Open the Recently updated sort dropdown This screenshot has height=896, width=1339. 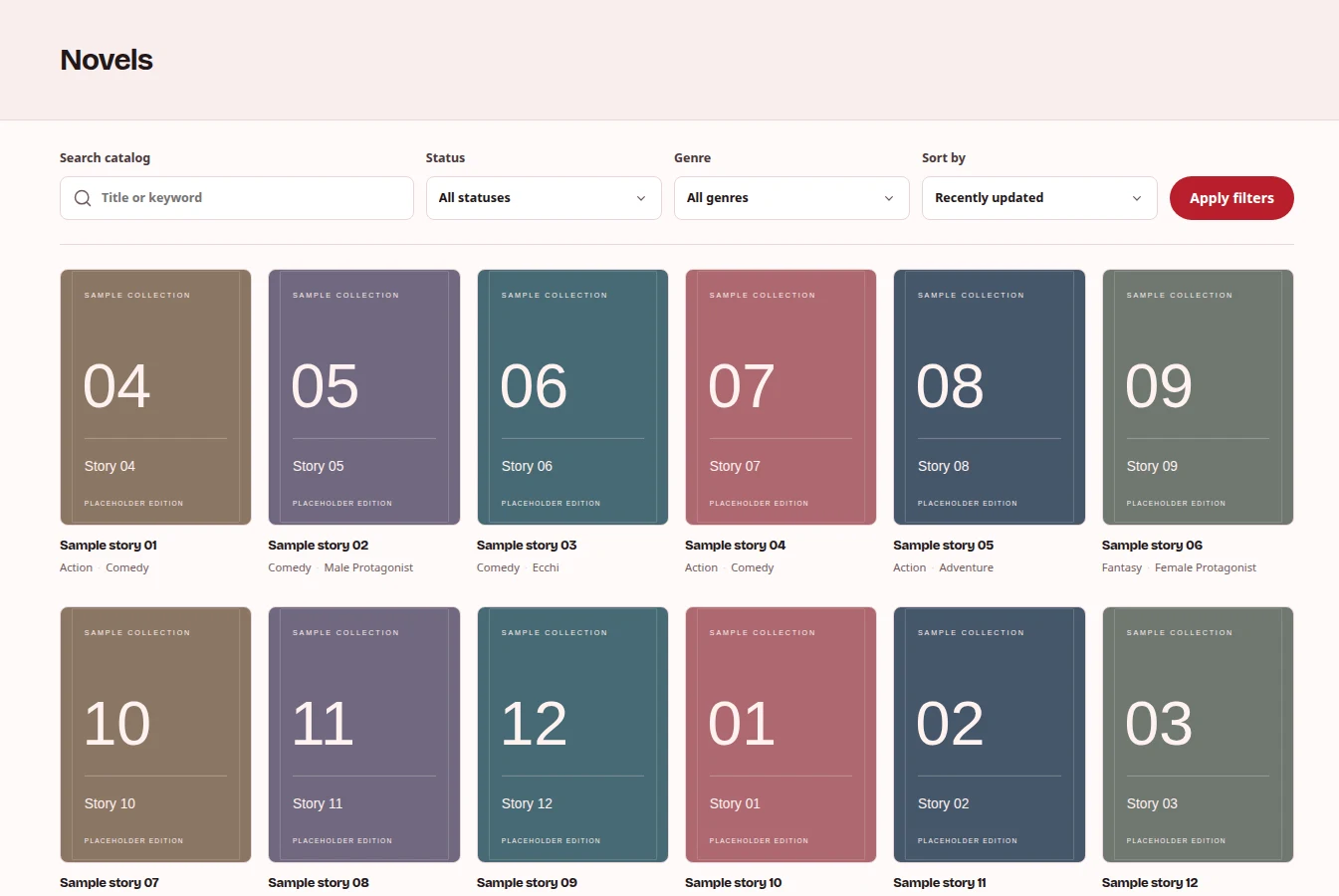(x=1039, y=198)
